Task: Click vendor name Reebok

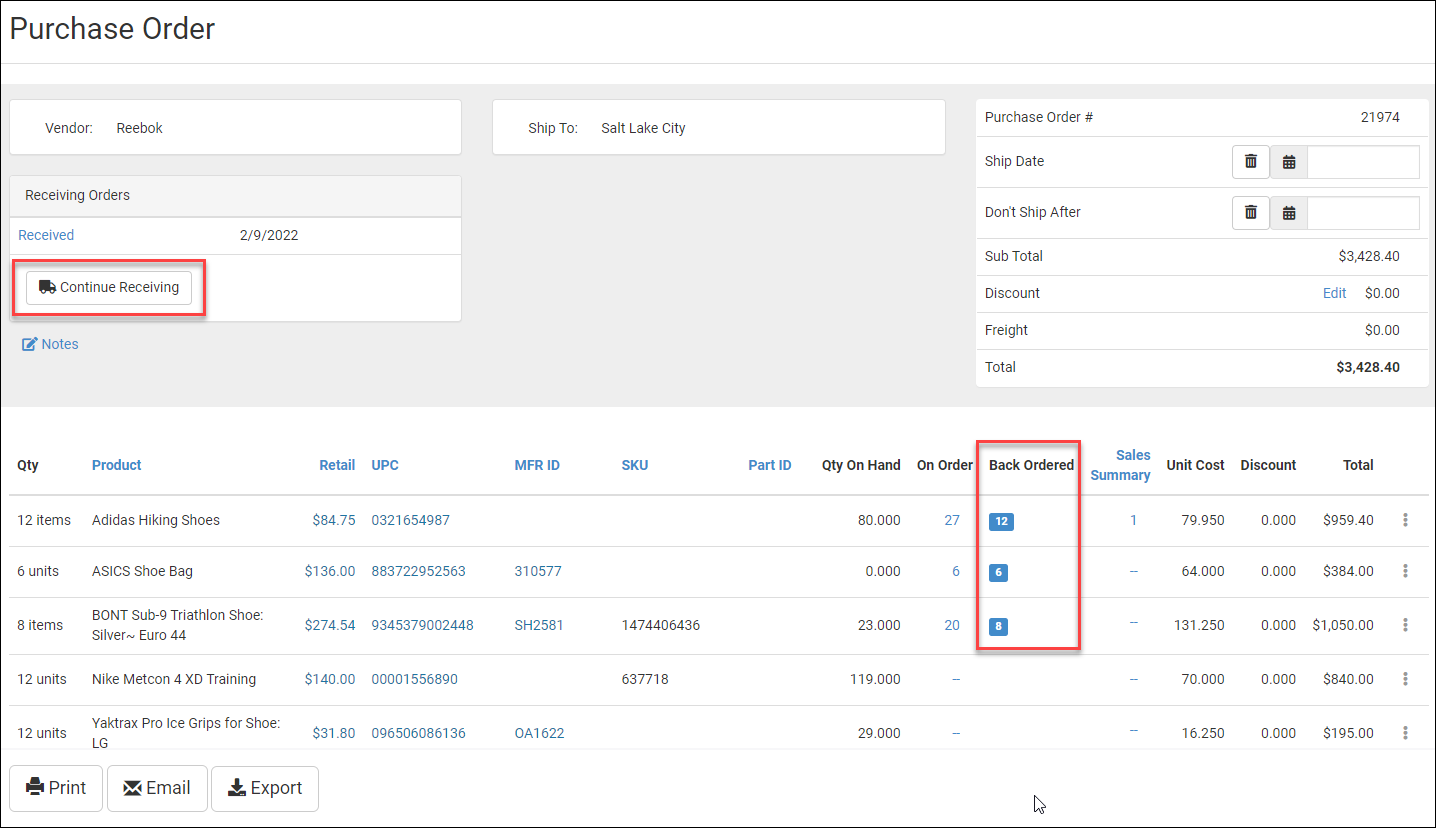Action: 139,128
